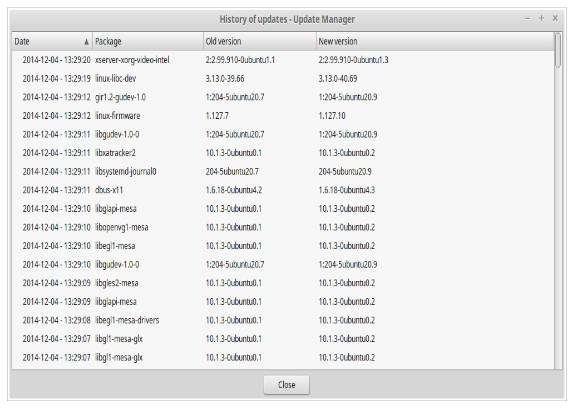Click the Close button at the bottom
This screenshot has height=412, width=579.
click(x=286, y=385)
